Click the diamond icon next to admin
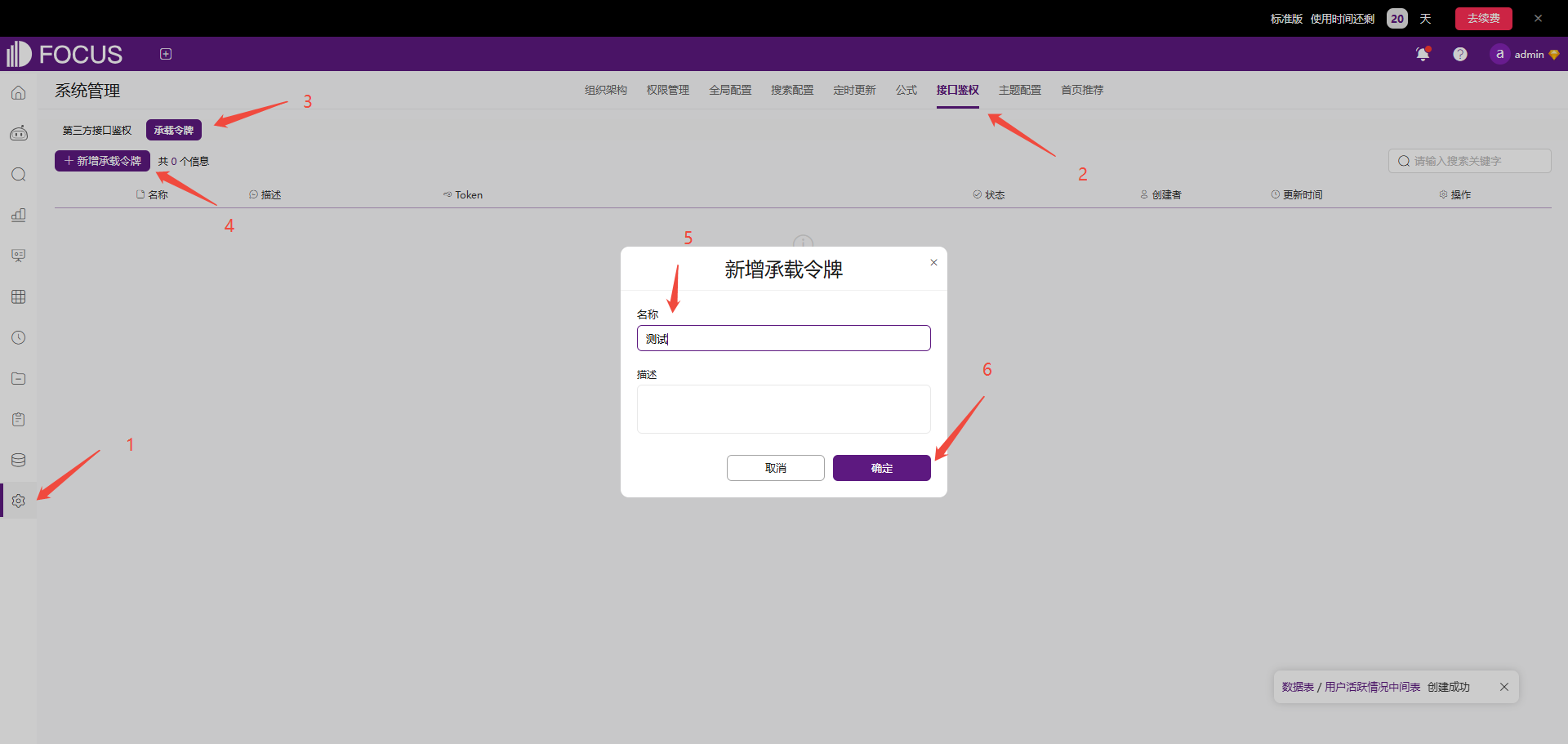 [1553, 55]
